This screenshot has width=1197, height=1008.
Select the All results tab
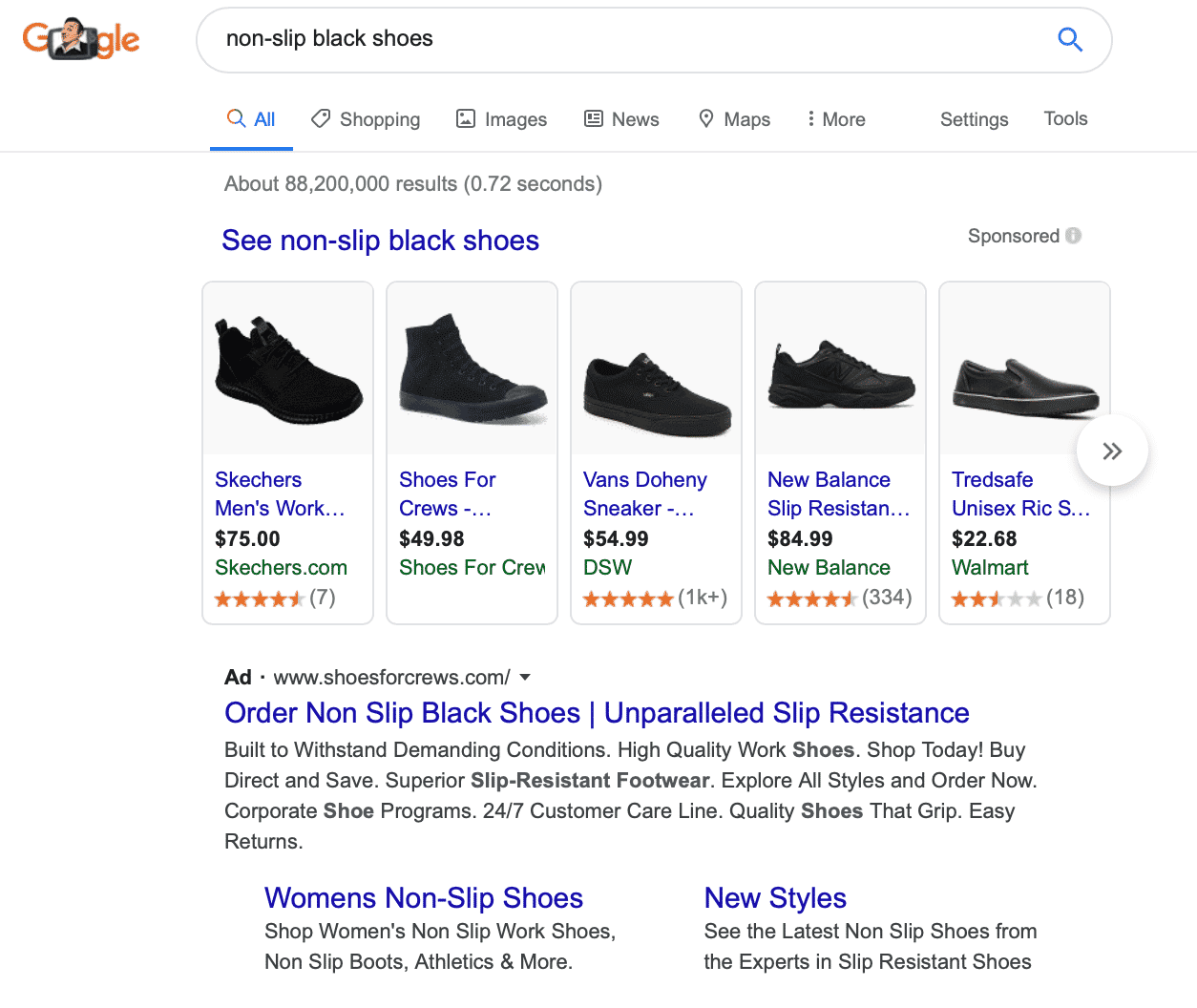click(x=251, y=119)
